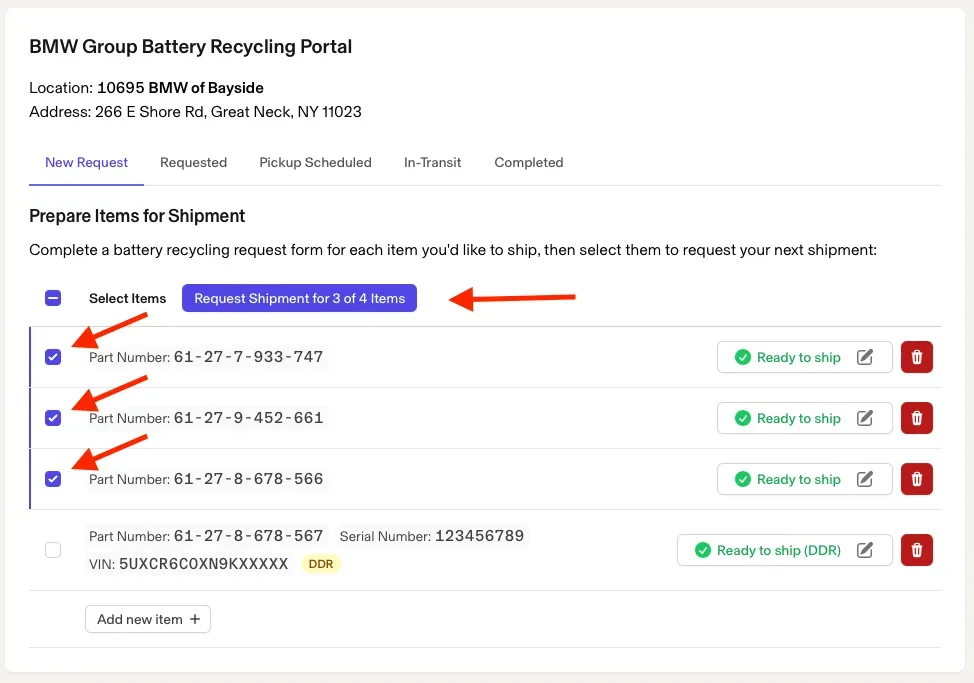Click serial number 123456789
This screenshot has height=683, width=974.
(x=480, y=536)
